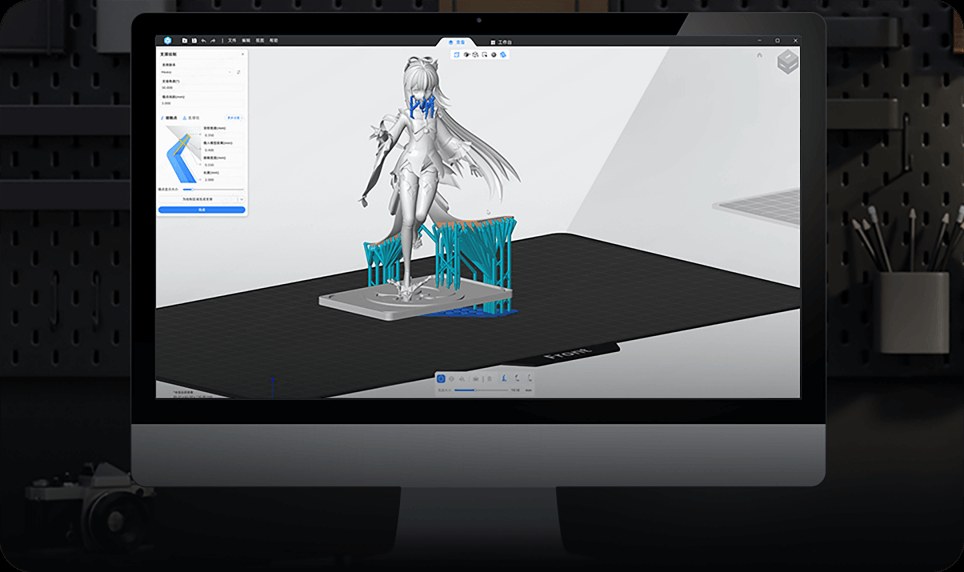Click the view orientation cube
Image resolution: width=964 pixels, height=572 pixels.
(x=788, y=62)
